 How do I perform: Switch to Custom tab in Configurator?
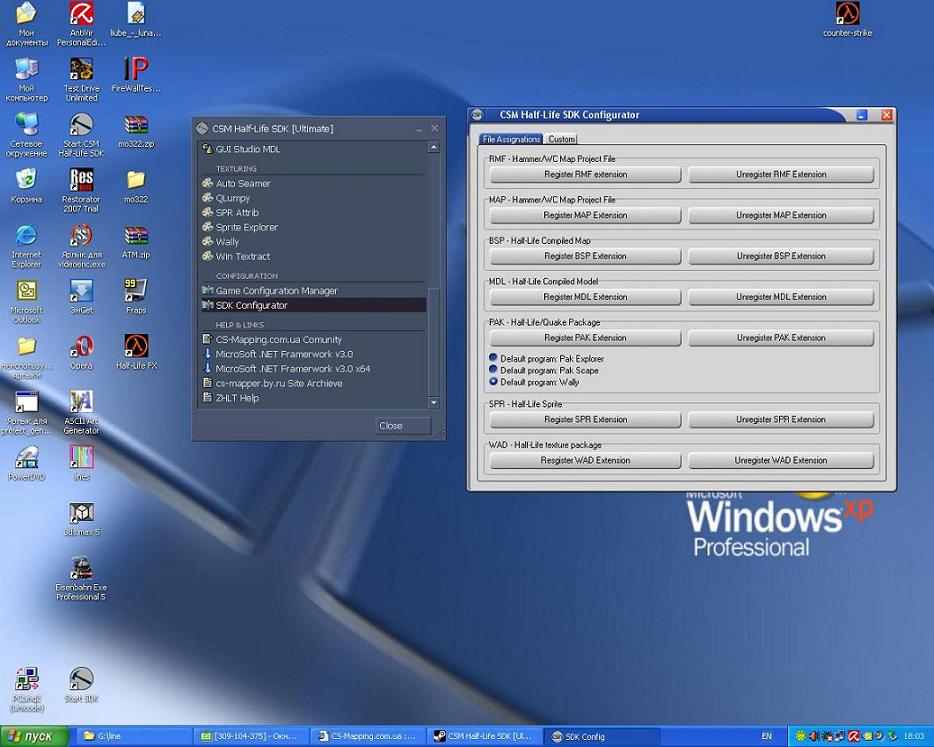pyautogui.click(x=561, y=139)
